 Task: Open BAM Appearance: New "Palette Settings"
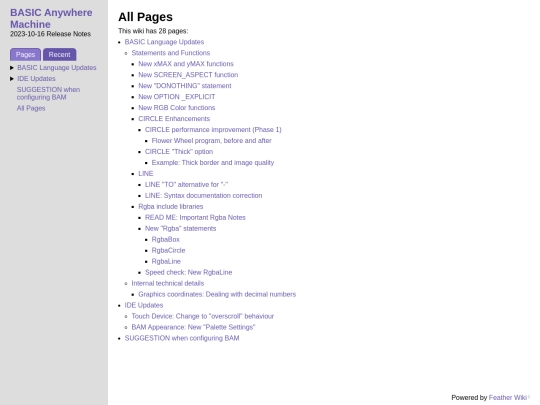pos(193,327)
